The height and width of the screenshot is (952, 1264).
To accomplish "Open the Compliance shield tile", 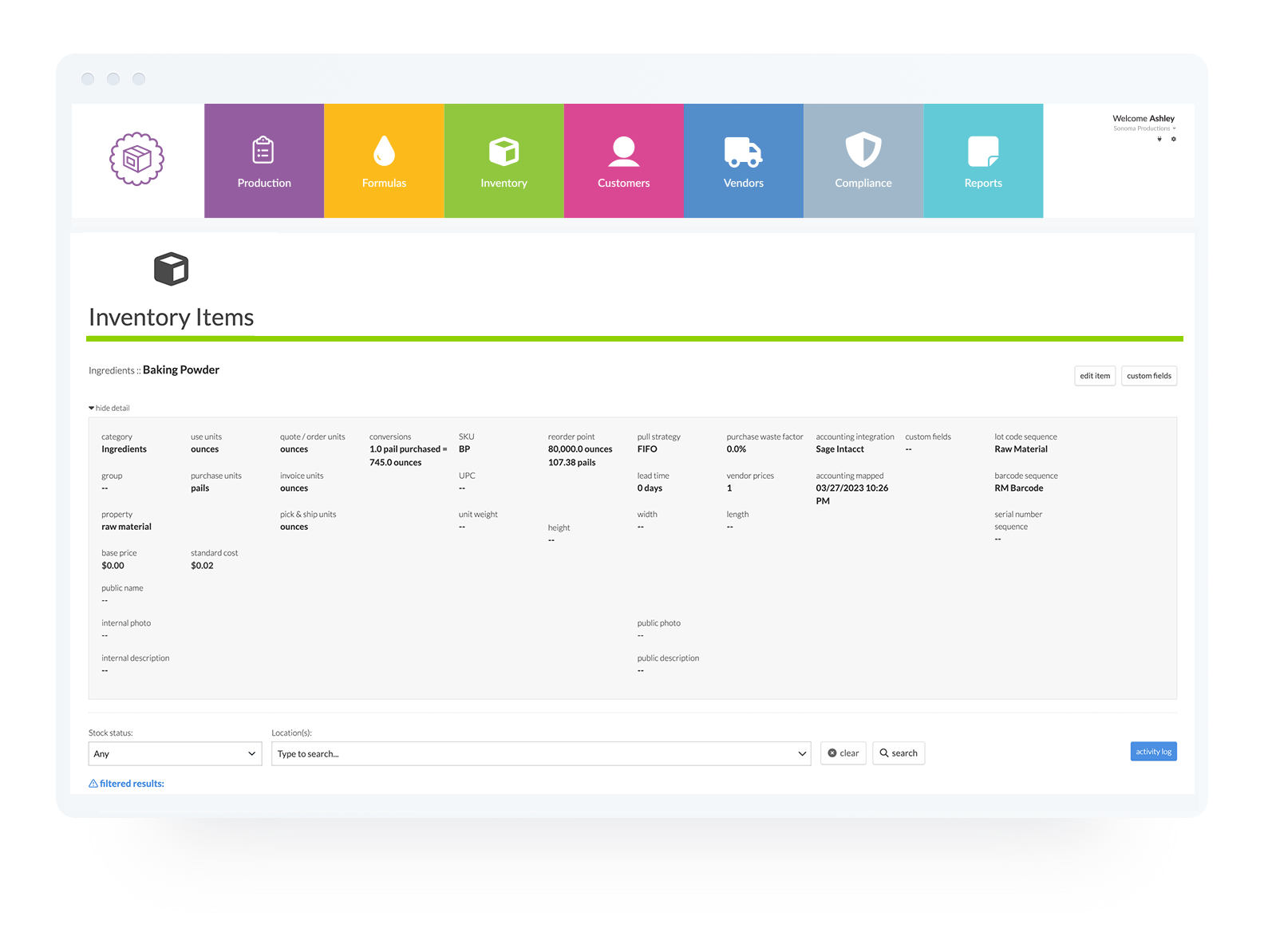I will 863,161.
